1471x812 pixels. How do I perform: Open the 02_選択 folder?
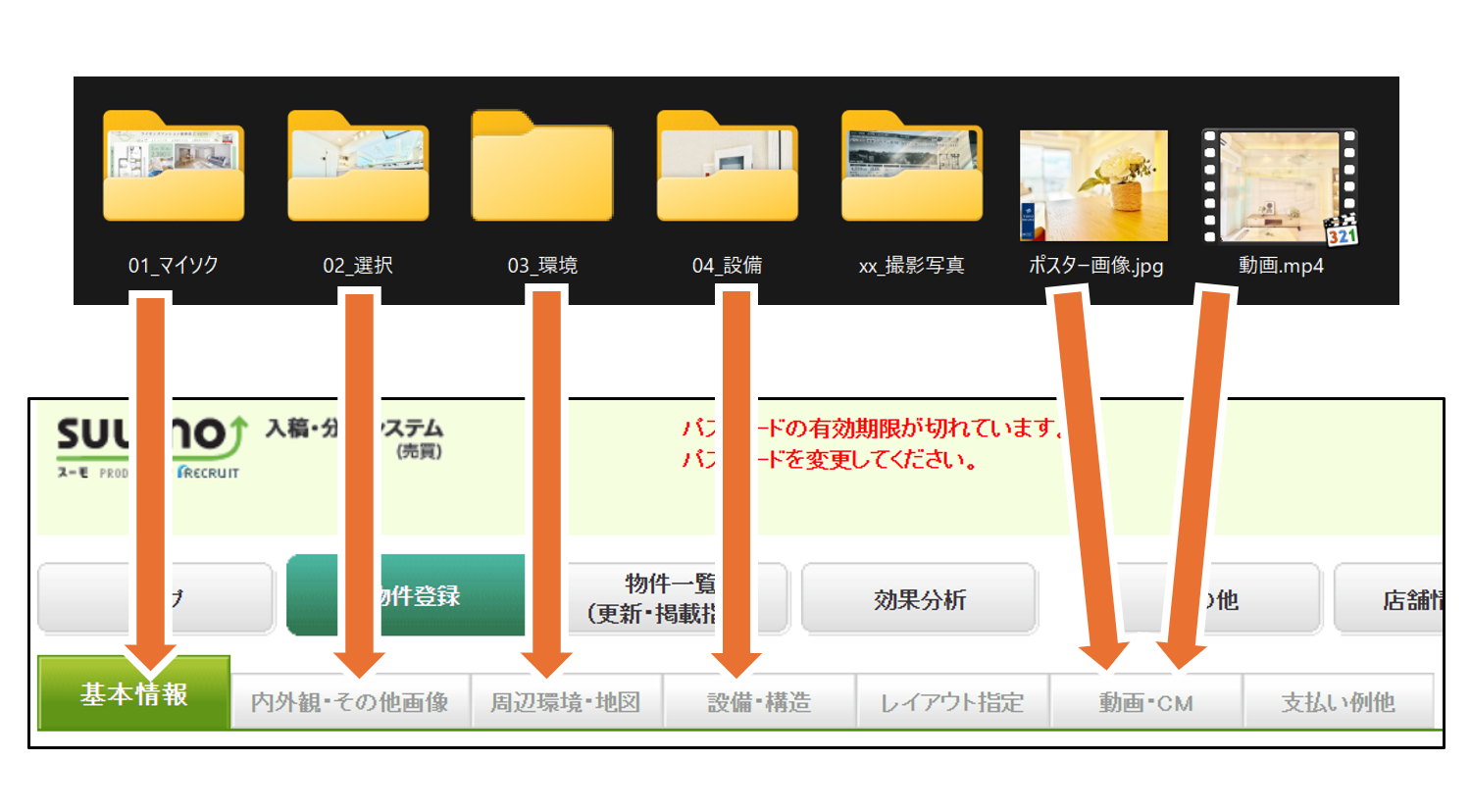tap(358, 167)
